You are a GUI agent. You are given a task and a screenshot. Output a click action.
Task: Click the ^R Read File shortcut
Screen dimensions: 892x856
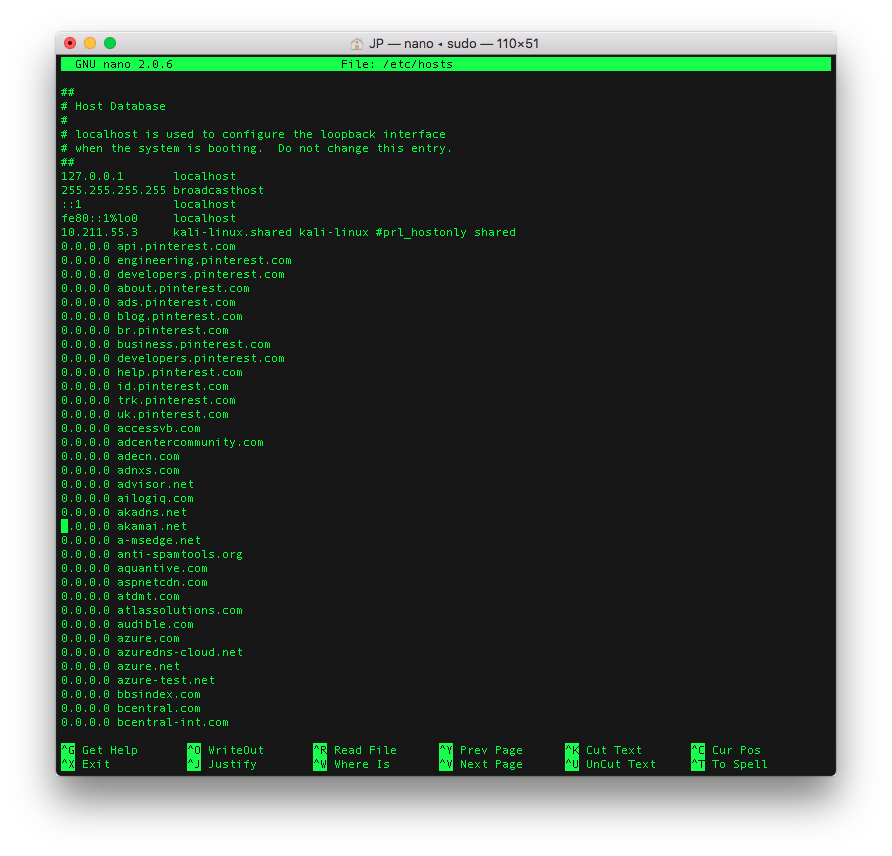pyautogui.click(x=355, y=750)
